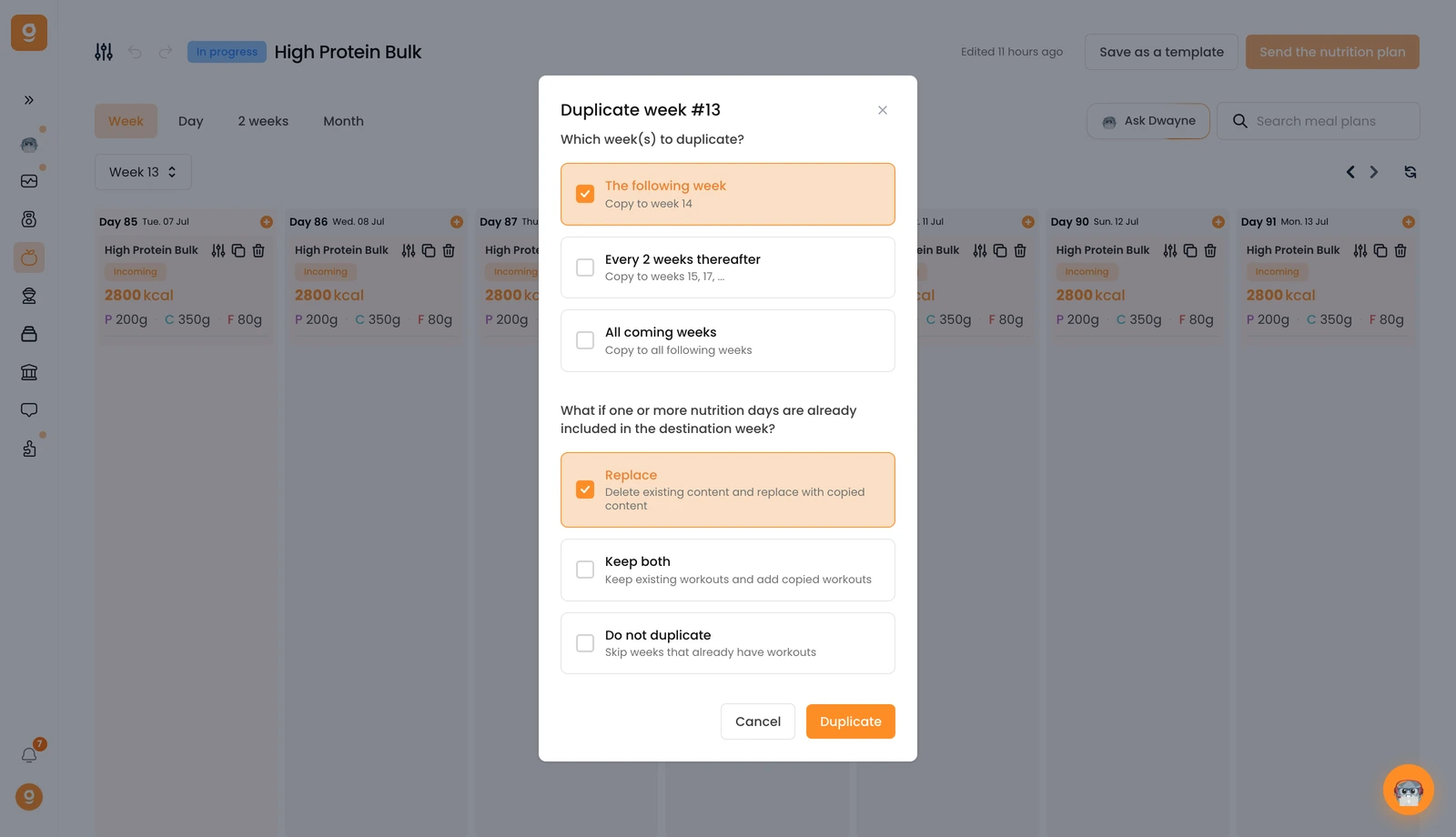Click the refresh sync icon
Screen dimensions: 1456x837
click(1410, 172)
